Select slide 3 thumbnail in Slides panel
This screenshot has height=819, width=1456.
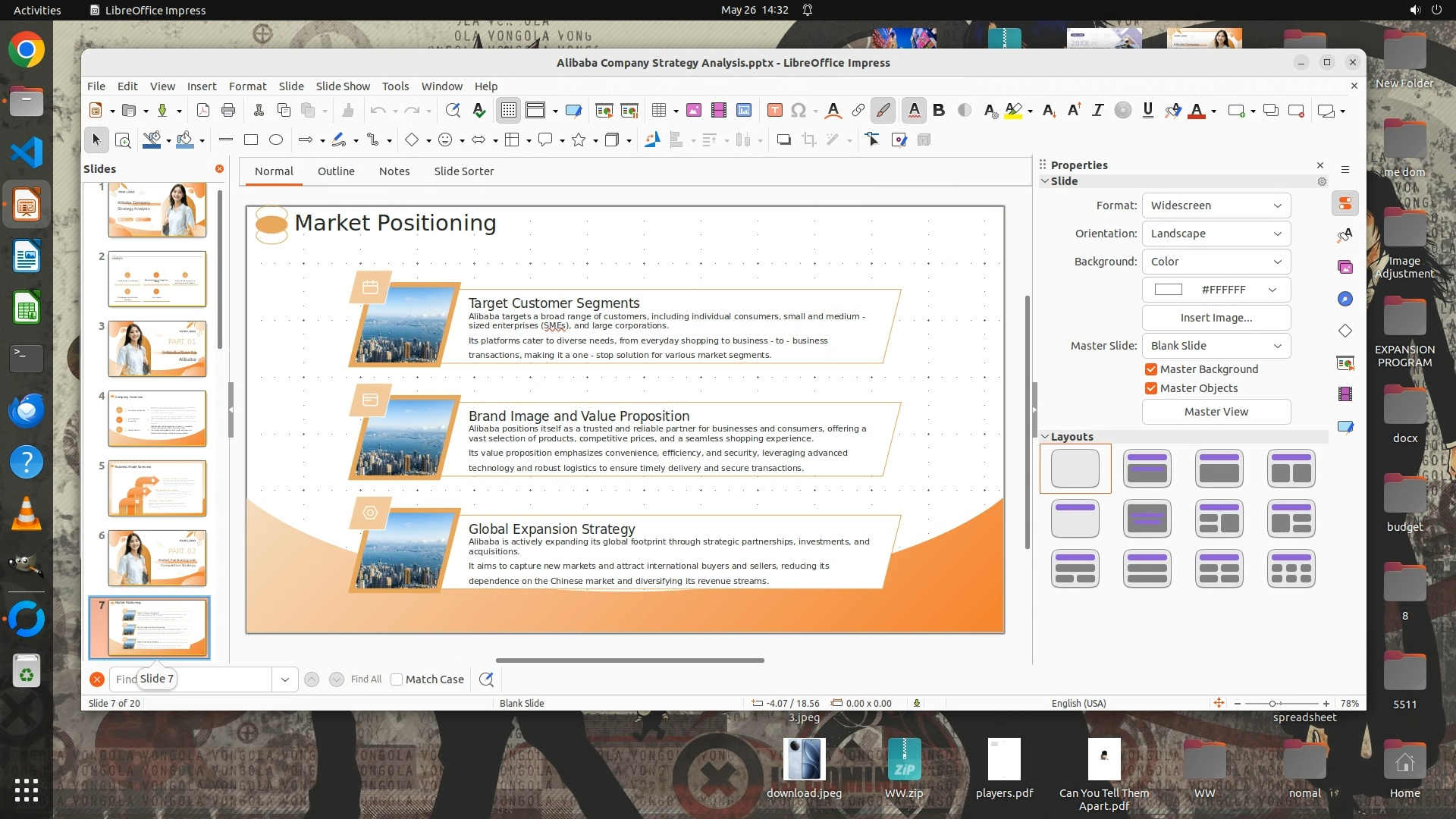point(157,349)
